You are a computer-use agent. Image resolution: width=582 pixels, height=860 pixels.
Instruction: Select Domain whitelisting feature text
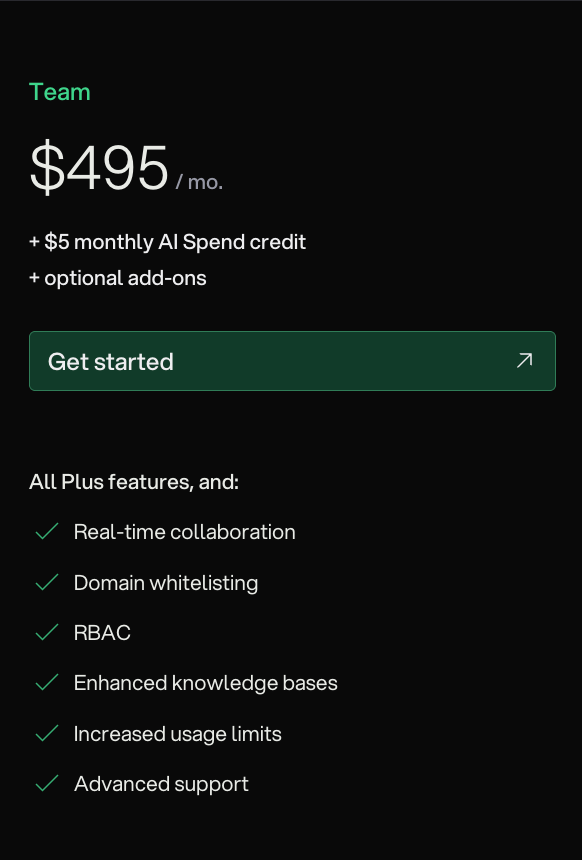(166, 583)
